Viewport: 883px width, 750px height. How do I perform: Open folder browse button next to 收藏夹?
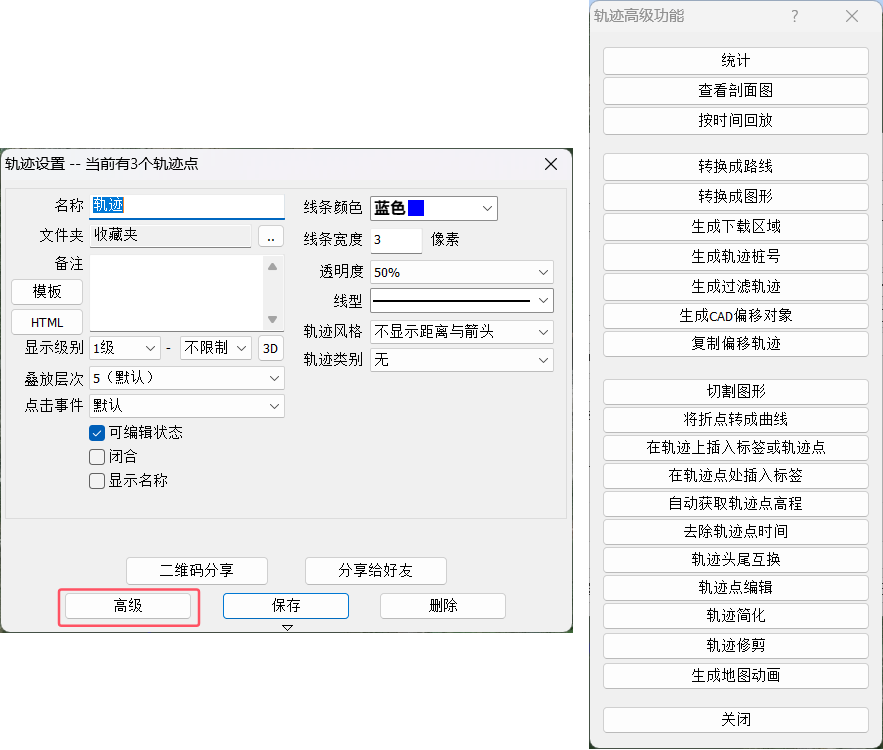point(270,236)
